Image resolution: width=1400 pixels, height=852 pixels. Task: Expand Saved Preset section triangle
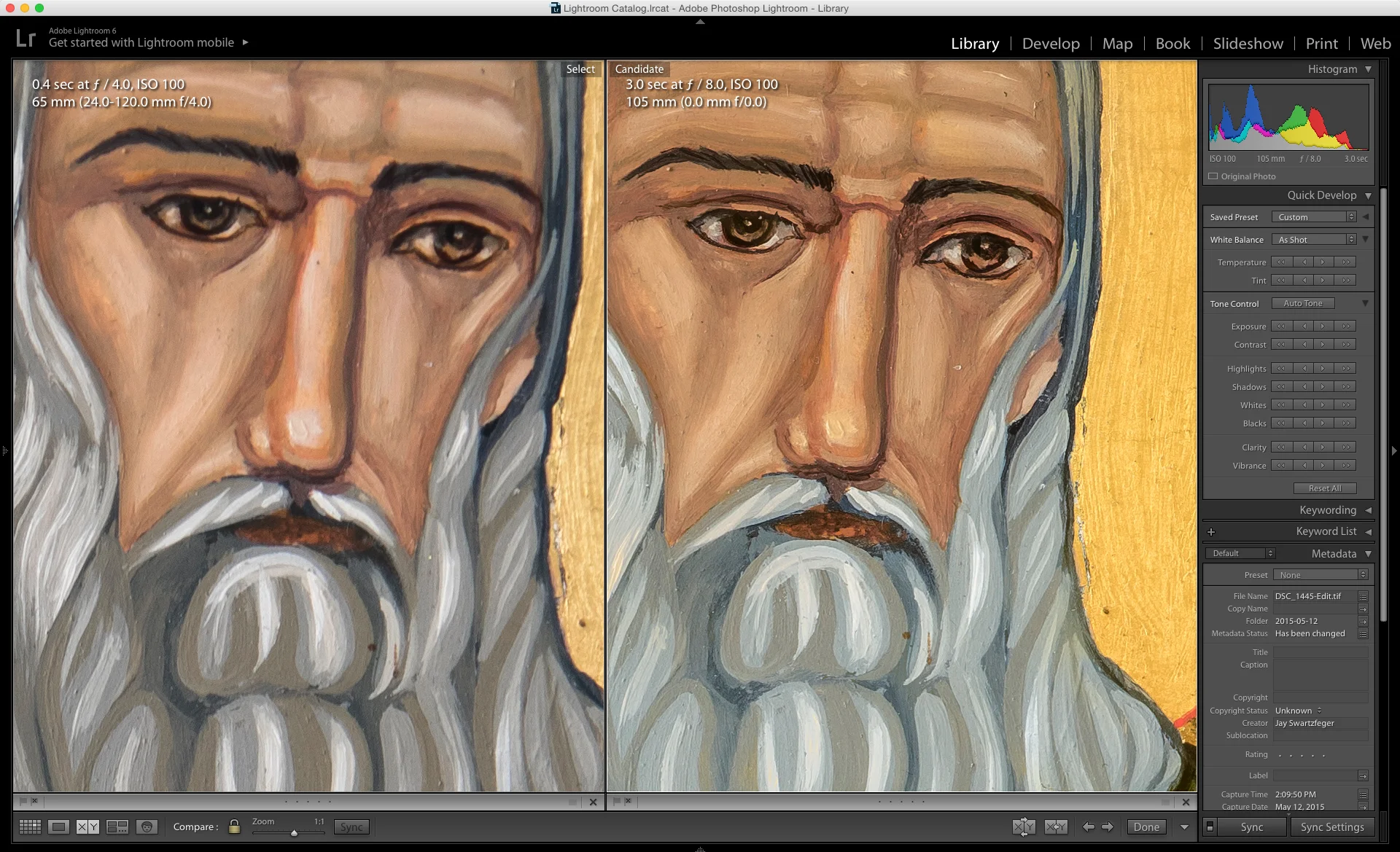pos(1365,217)
